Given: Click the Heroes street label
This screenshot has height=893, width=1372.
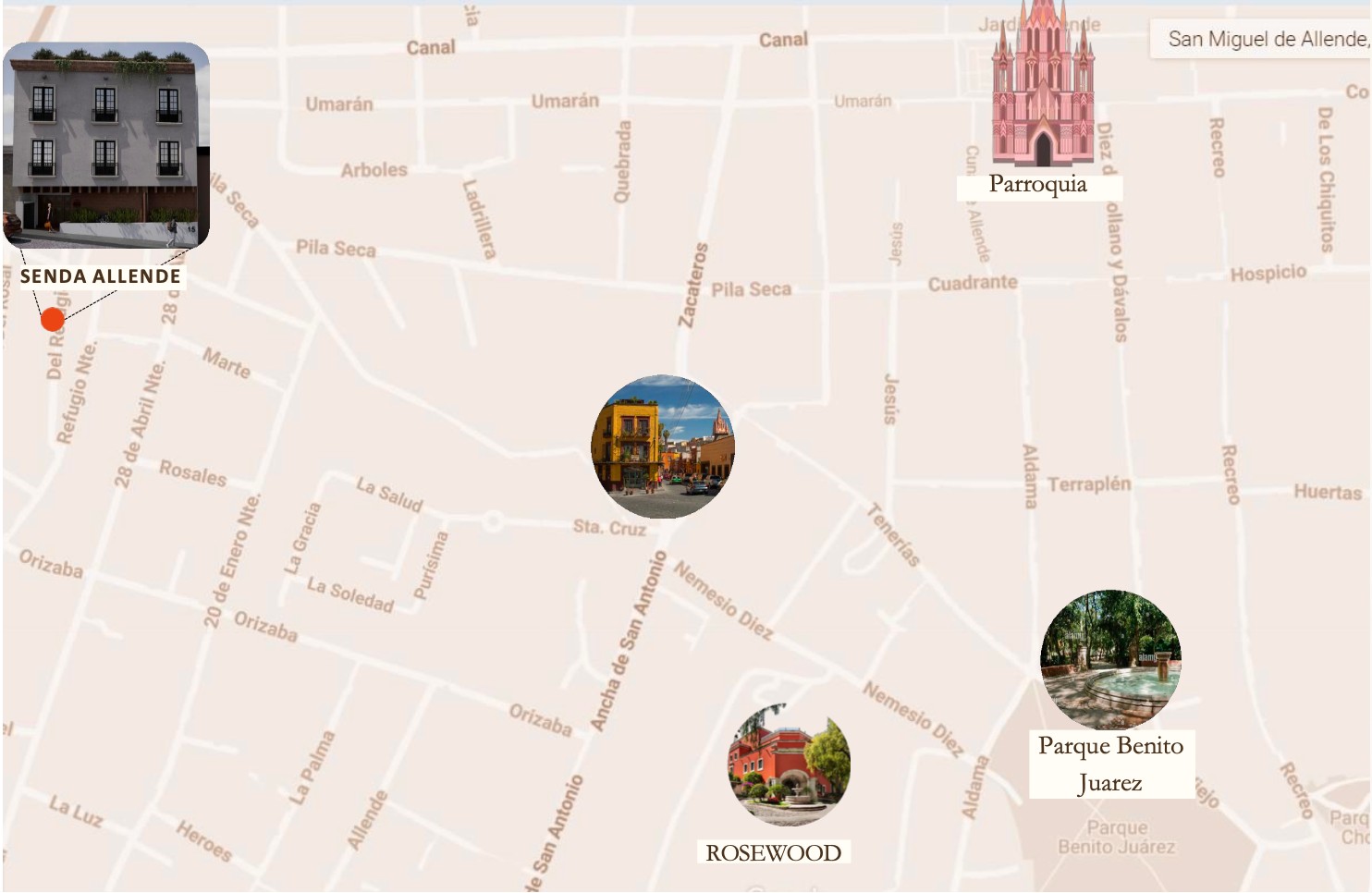Looking at the screenshot, I should pos(204,840).
